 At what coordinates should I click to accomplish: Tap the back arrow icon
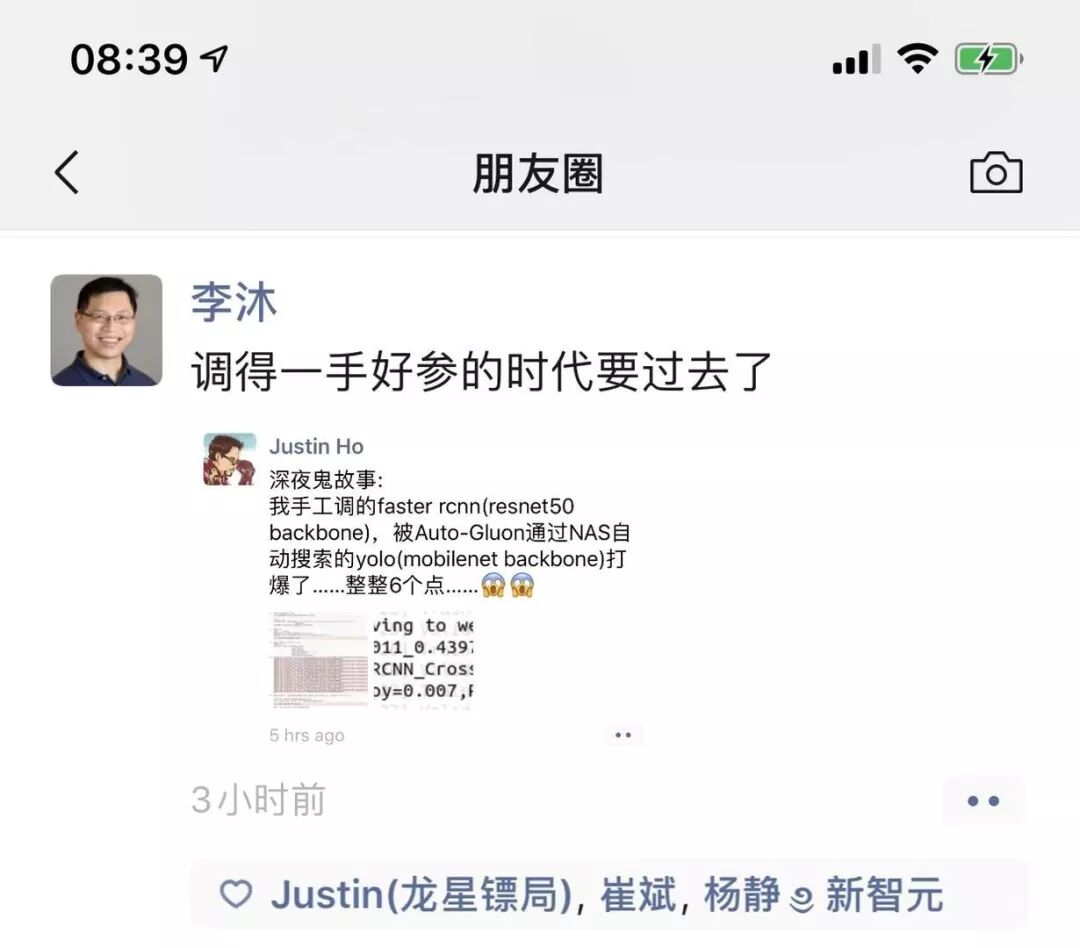click(x=67, y=172)
